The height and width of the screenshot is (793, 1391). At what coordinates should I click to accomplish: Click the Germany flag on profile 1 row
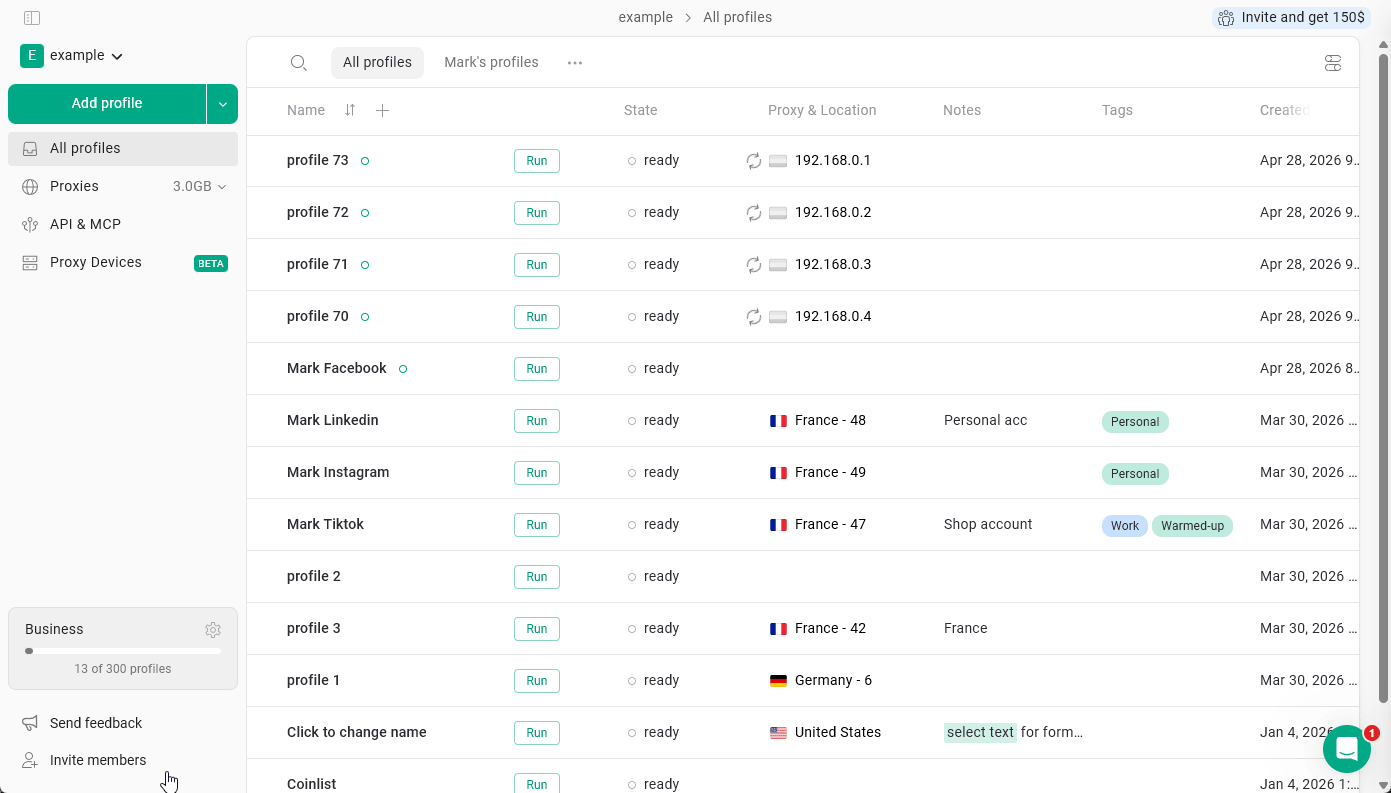click(x=778, y=681)
